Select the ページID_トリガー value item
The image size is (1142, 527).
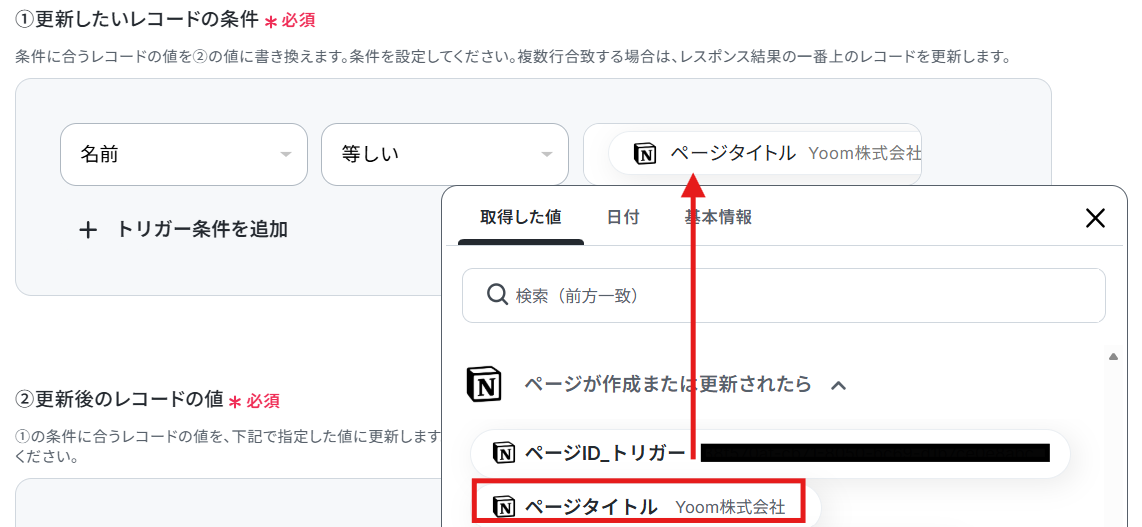[770, 453]
